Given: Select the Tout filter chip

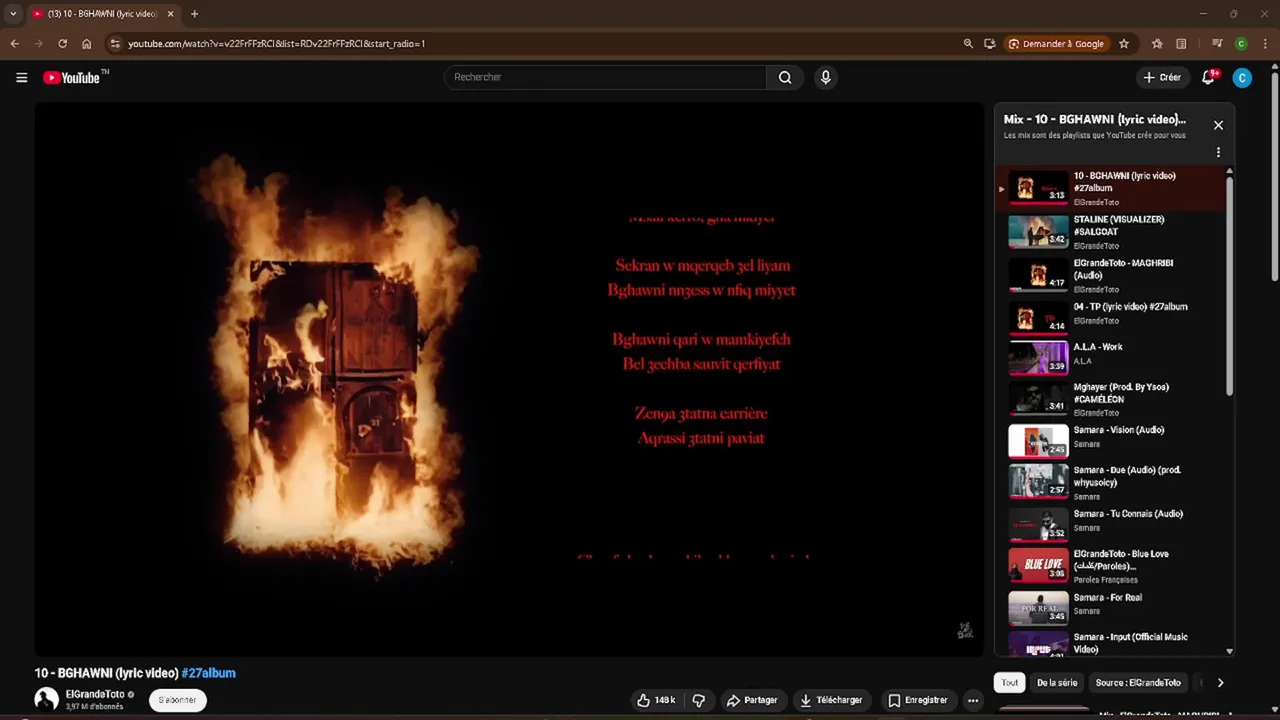Looking at the screenshot, I should pyautogui.click(x=1010, y=683).
